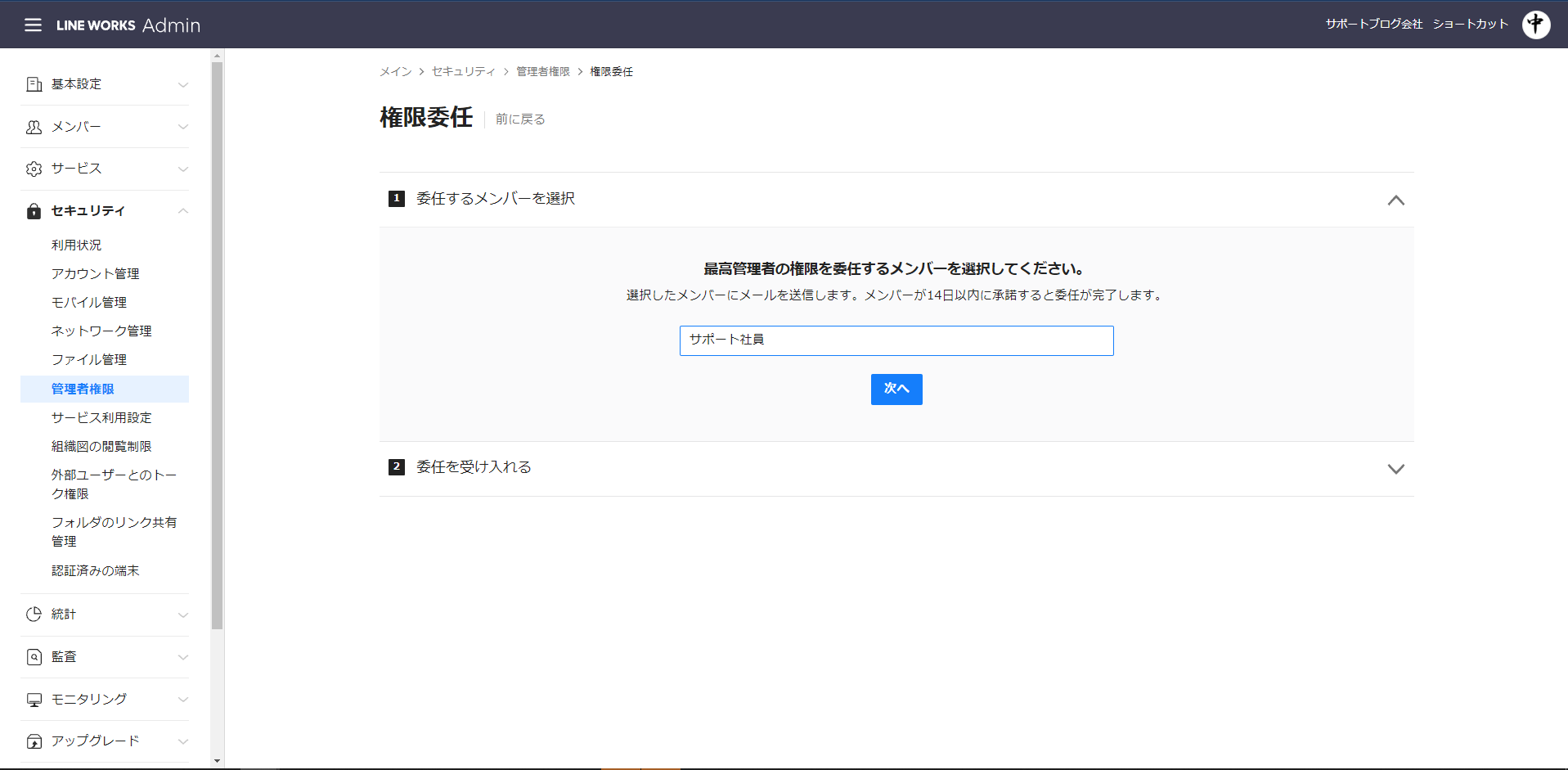
Task: Open アカウント管理 in the sidebar
Action: pos(95,273)
